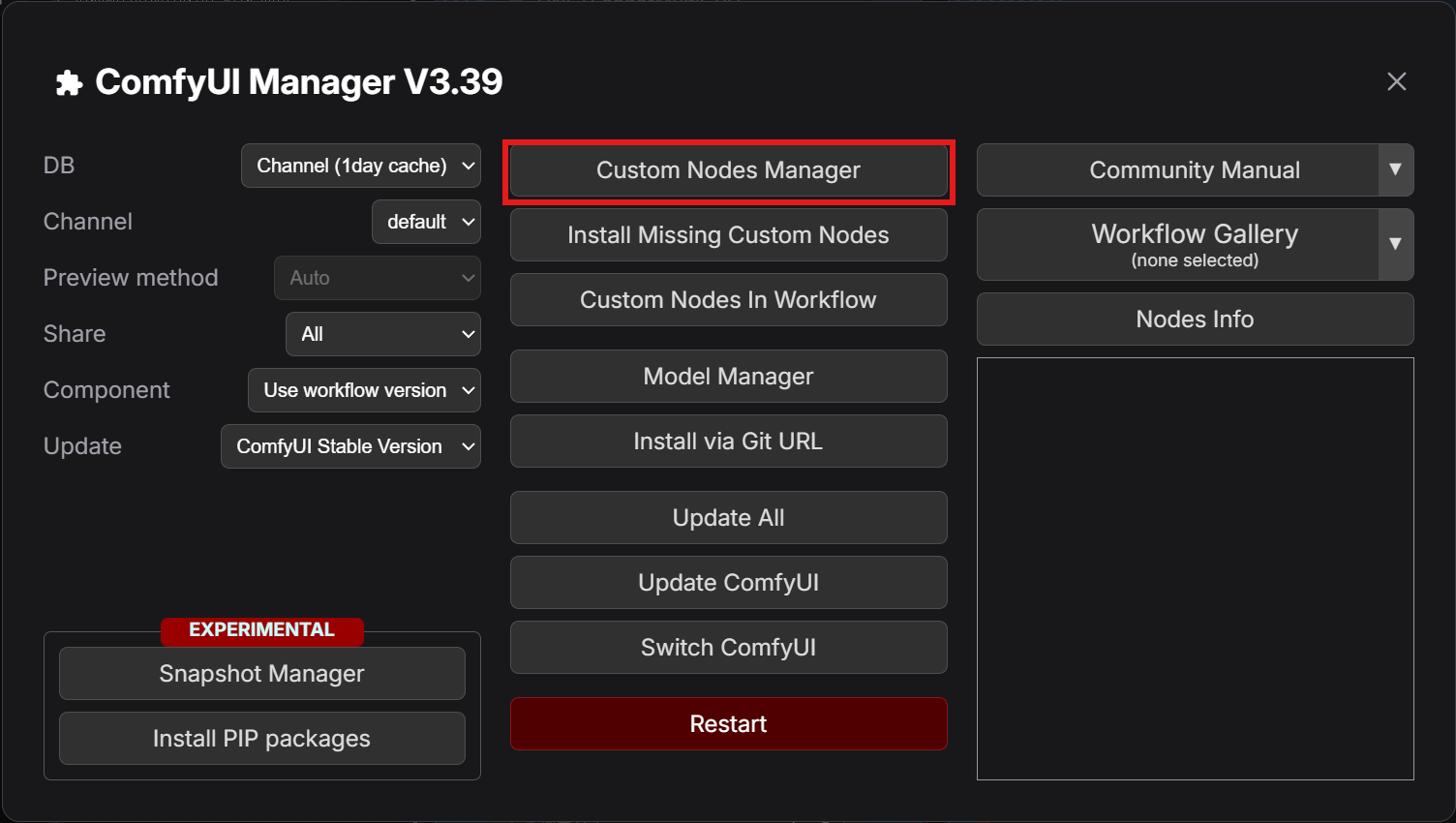Image resolution: width=1456 pixels, height=823 pixels.
Task: Click the puzzle piece manager icon
Action: point(69,83)
